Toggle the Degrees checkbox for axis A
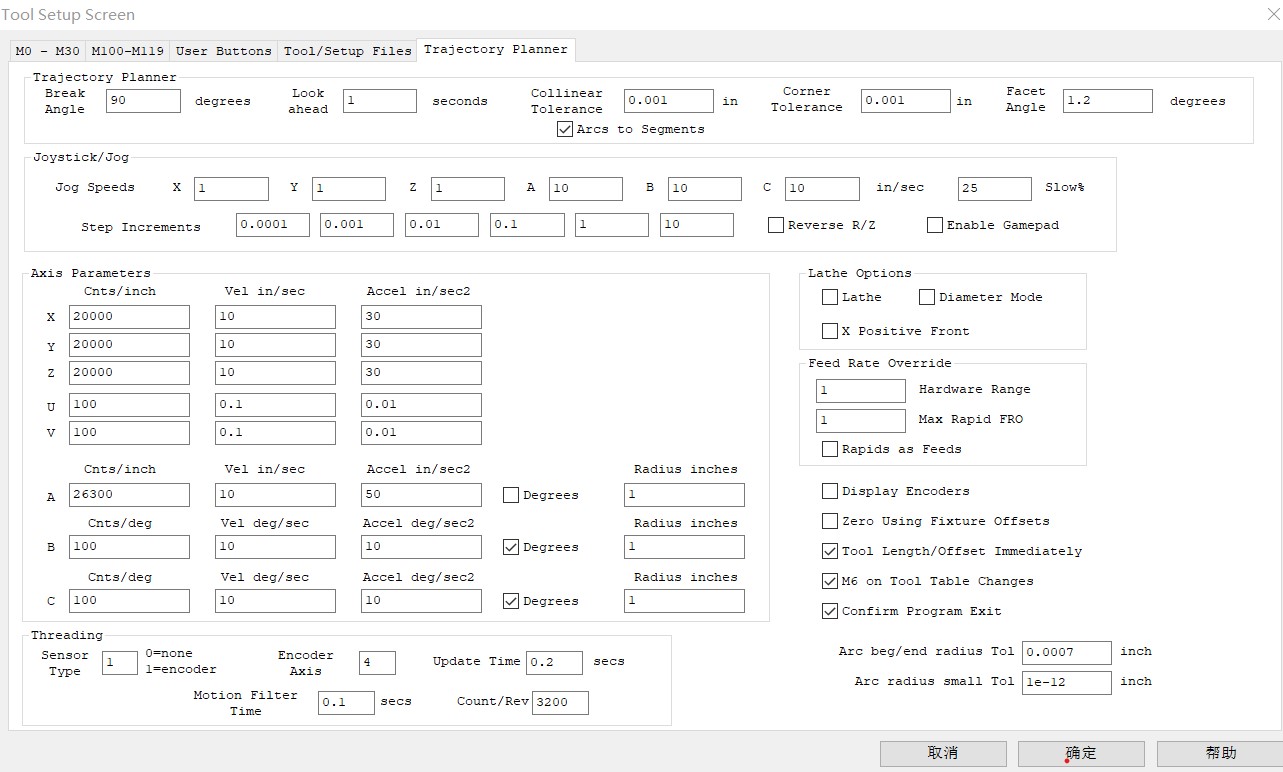The image size is (1283, 772). [x=511, y=495]
